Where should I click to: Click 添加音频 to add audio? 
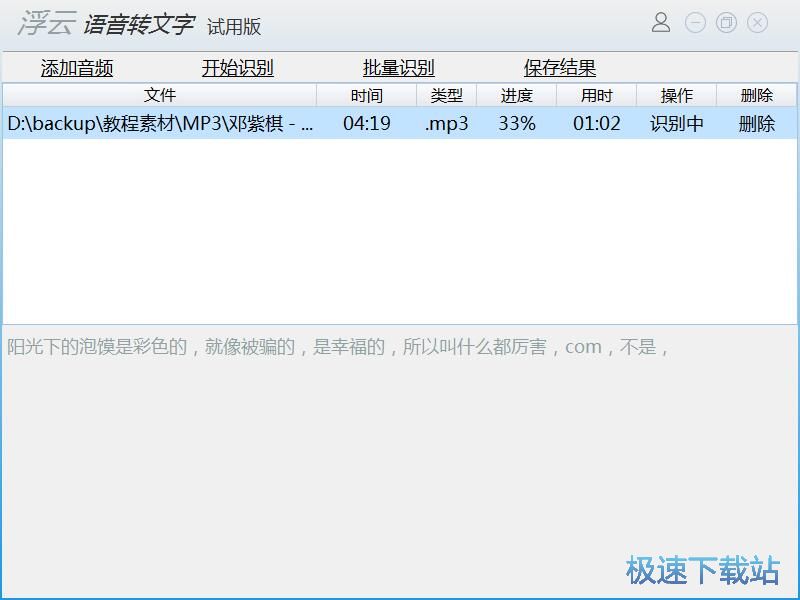click(77, 68)
